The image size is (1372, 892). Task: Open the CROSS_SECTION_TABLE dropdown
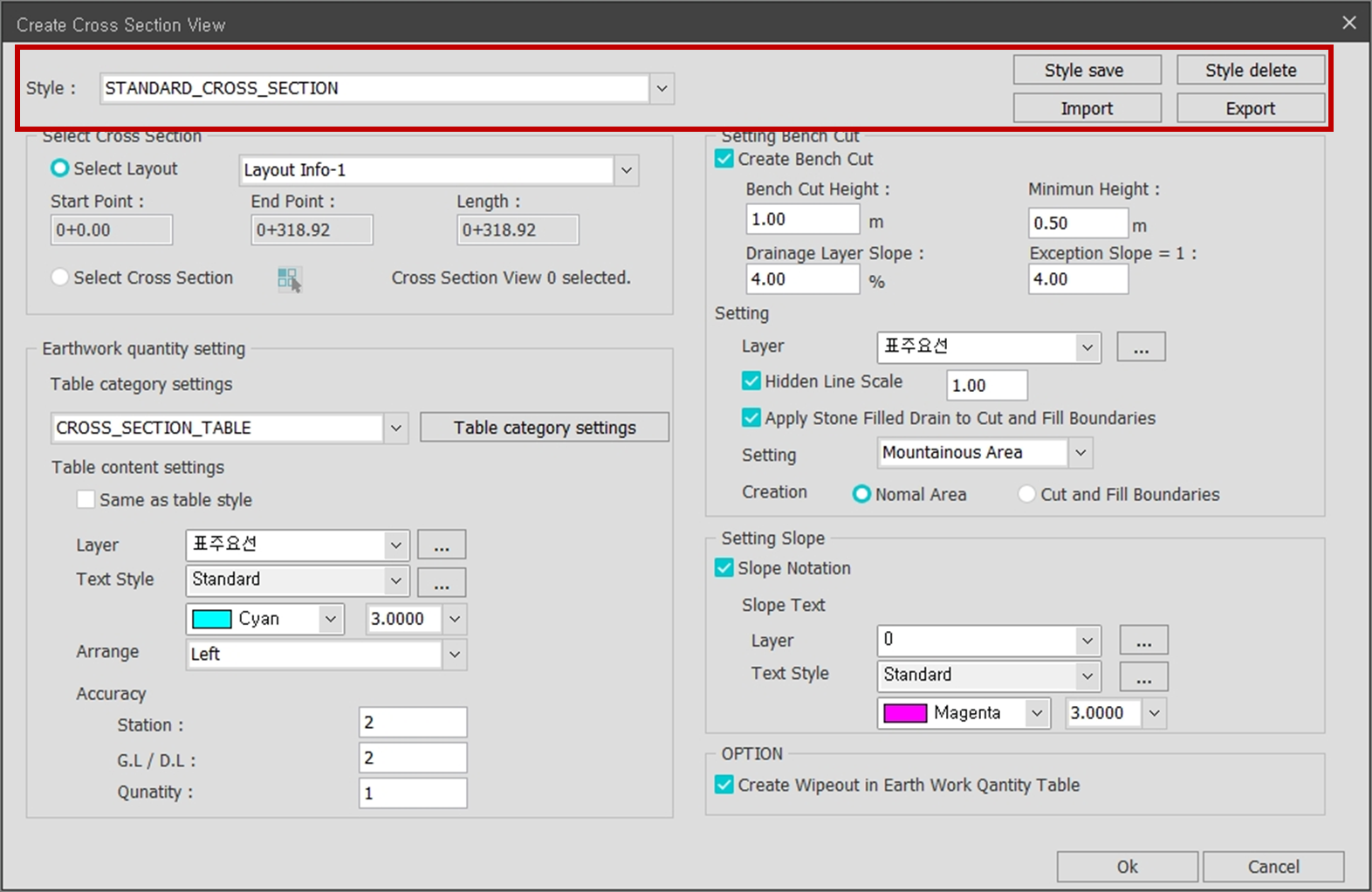pyautogui.click(x=395, y=428)
